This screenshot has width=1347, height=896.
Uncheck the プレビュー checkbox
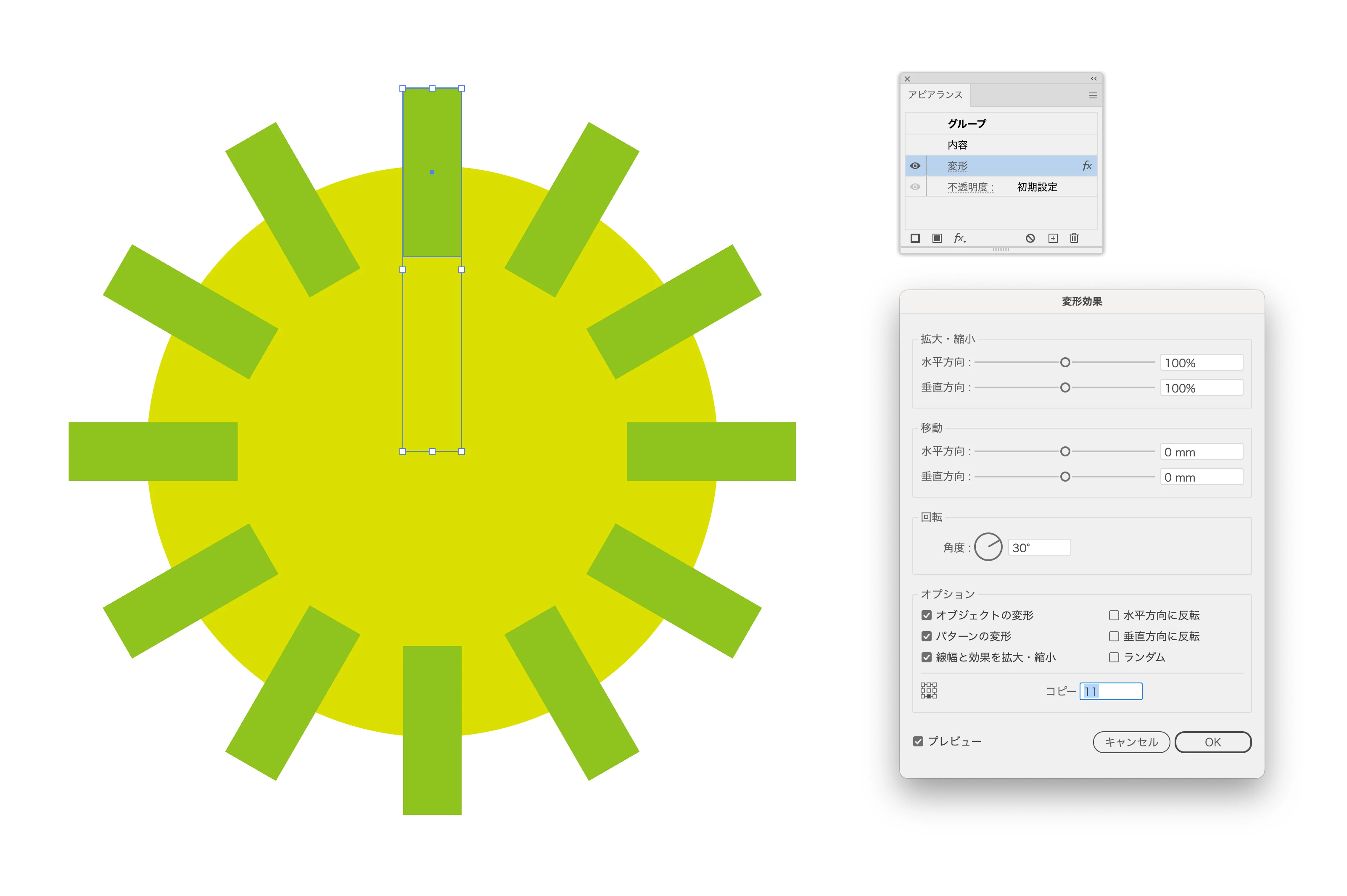[x=918, y=741]
